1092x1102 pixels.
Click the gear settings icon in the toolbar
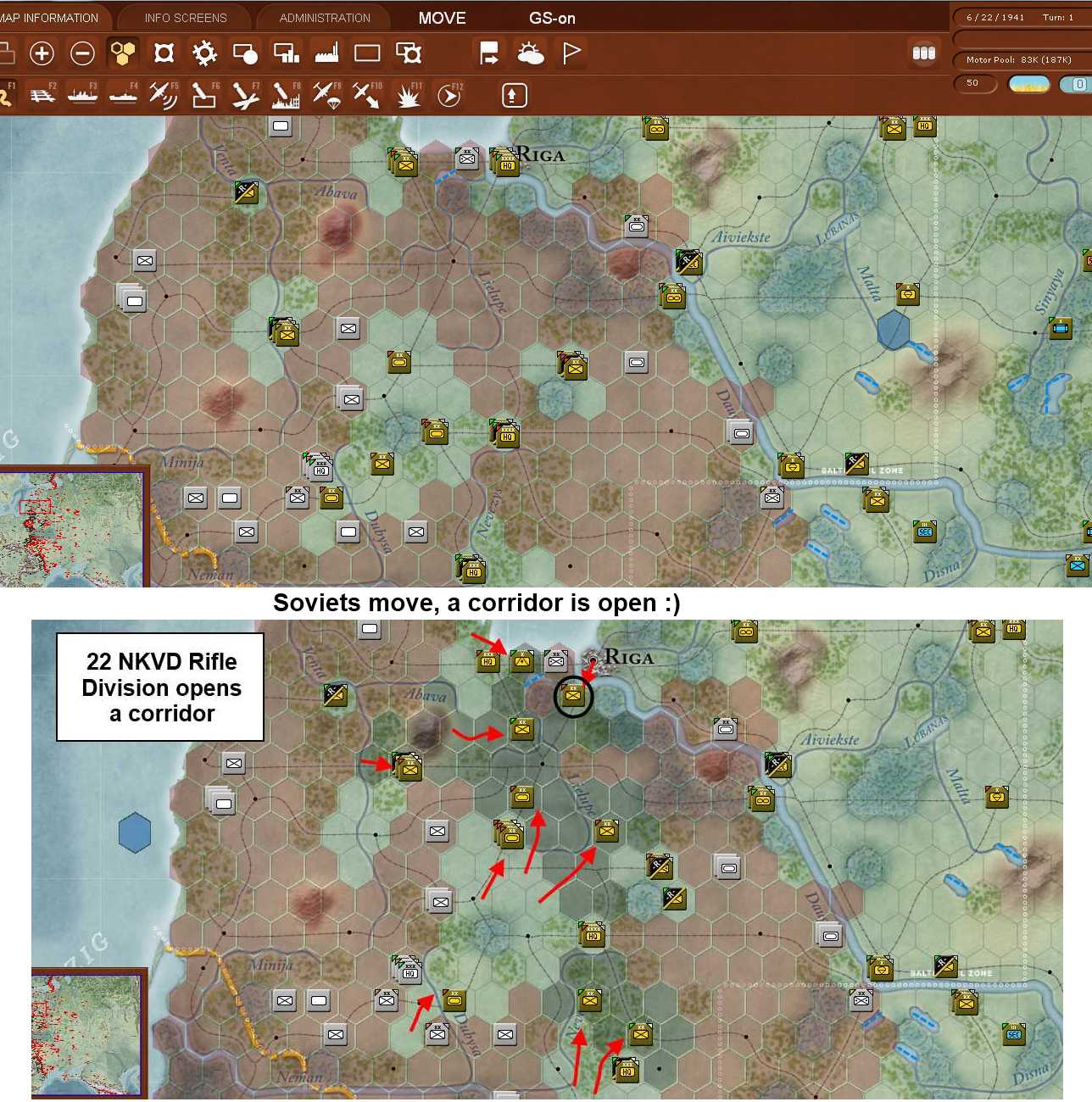[x=204, y=53]
